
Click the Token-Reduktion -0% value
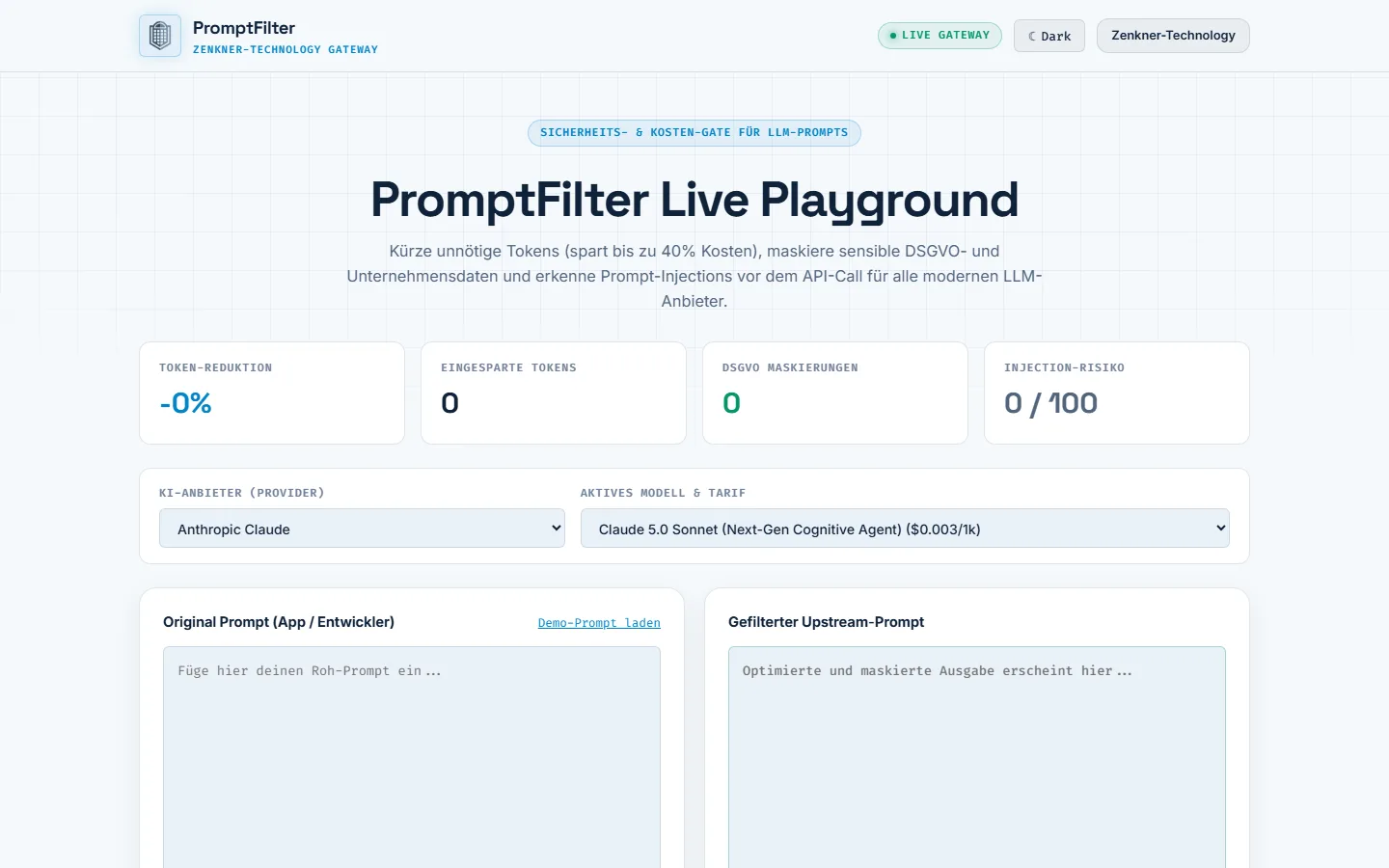(x=185, y=403)
